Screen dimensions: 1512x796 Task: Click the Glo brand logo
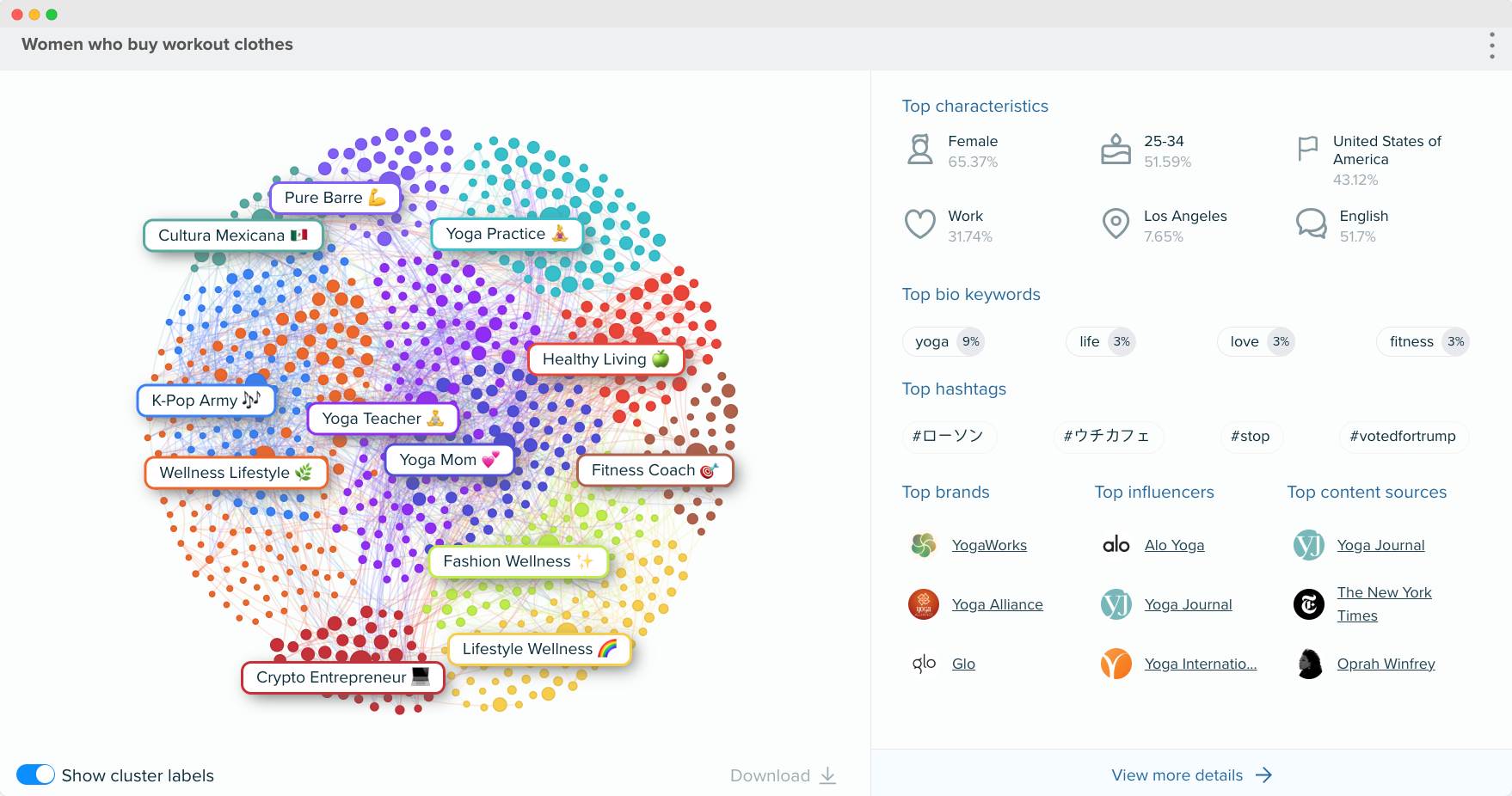(x=923, y=663)
